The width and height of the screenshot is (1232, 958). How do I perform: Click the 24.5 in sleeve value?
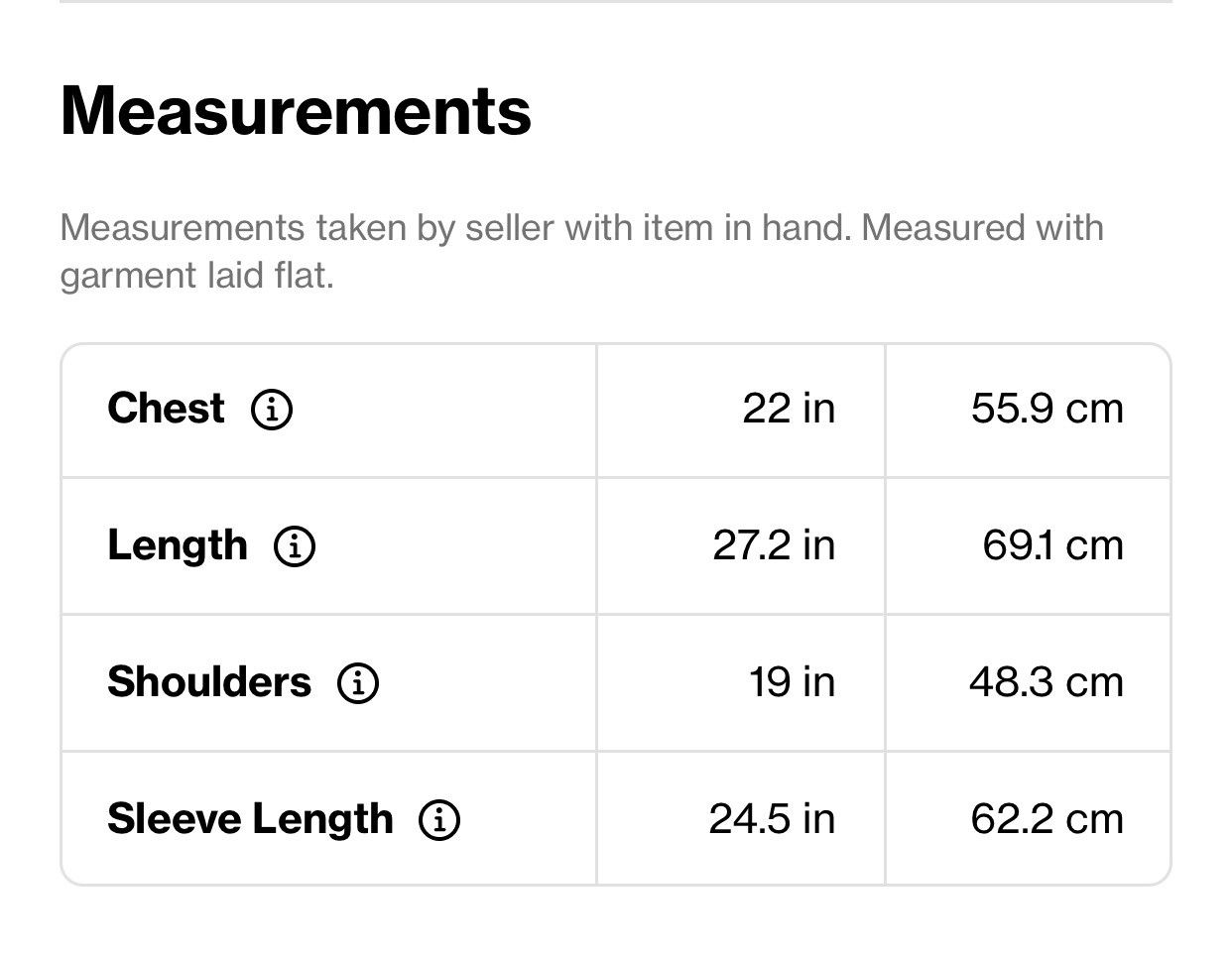(x=772, y=818)
